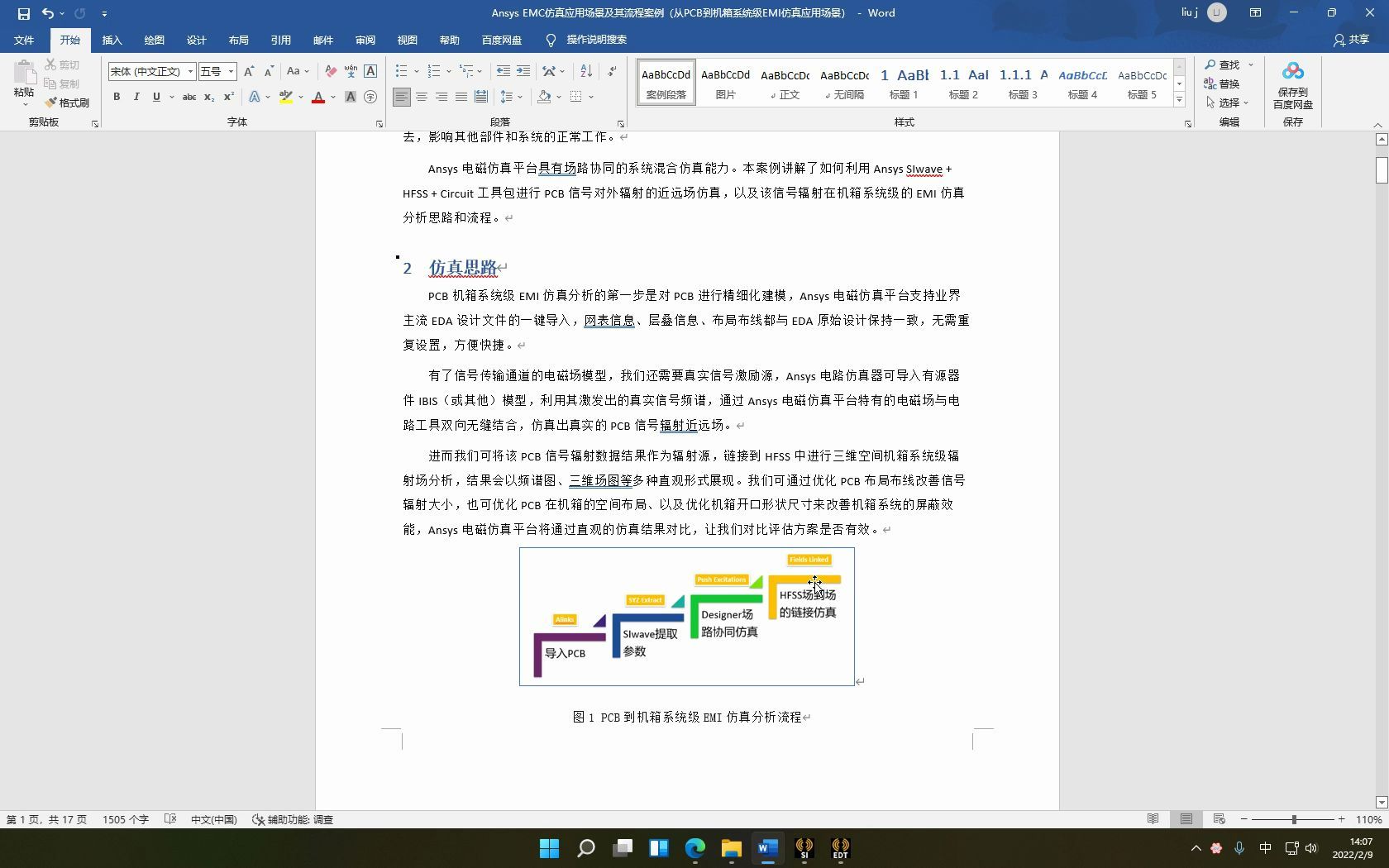Toggle italic formatting
Viewport: 1389px width, 868px height.
[x=136, y=97]
